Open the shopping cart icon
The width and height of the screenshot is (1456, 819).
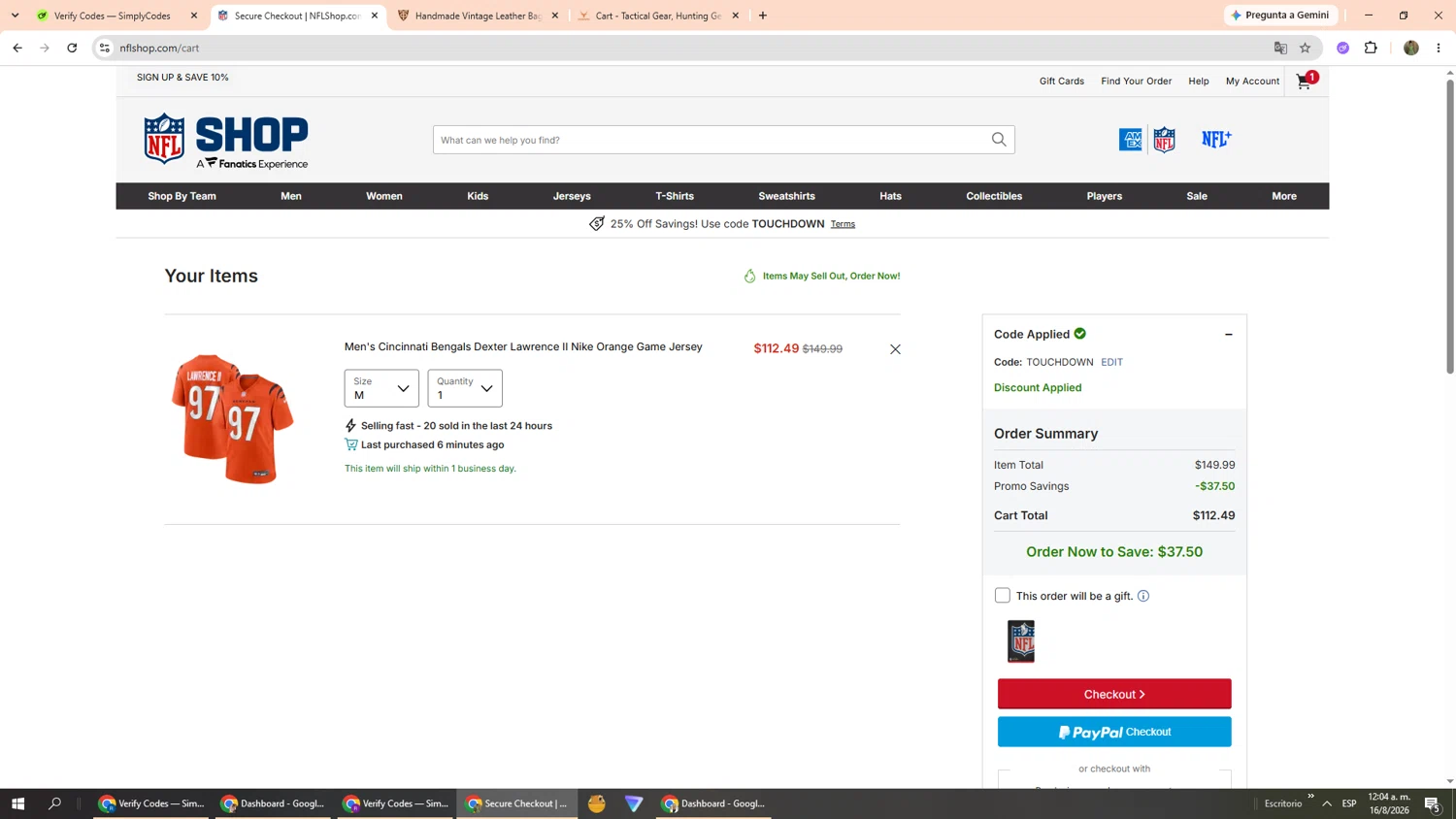point(1306,81)
